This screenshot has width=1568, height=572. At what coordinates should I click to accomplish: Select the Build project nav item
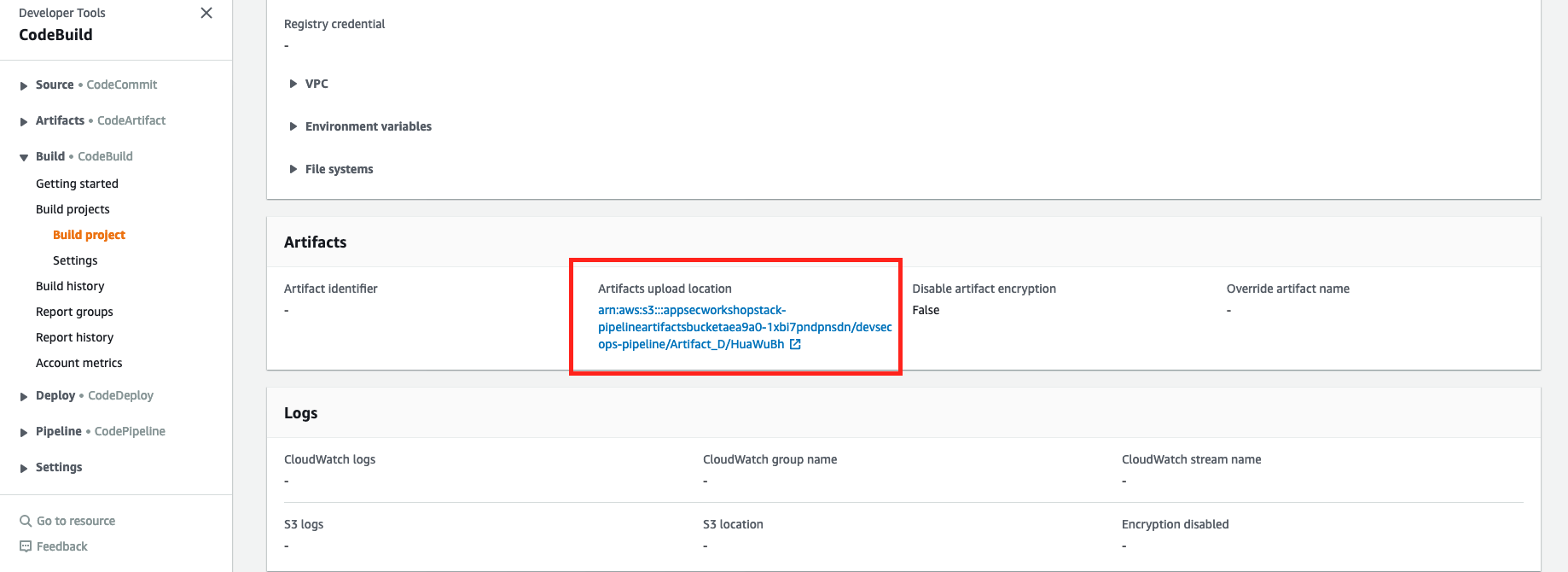point(89,235)
